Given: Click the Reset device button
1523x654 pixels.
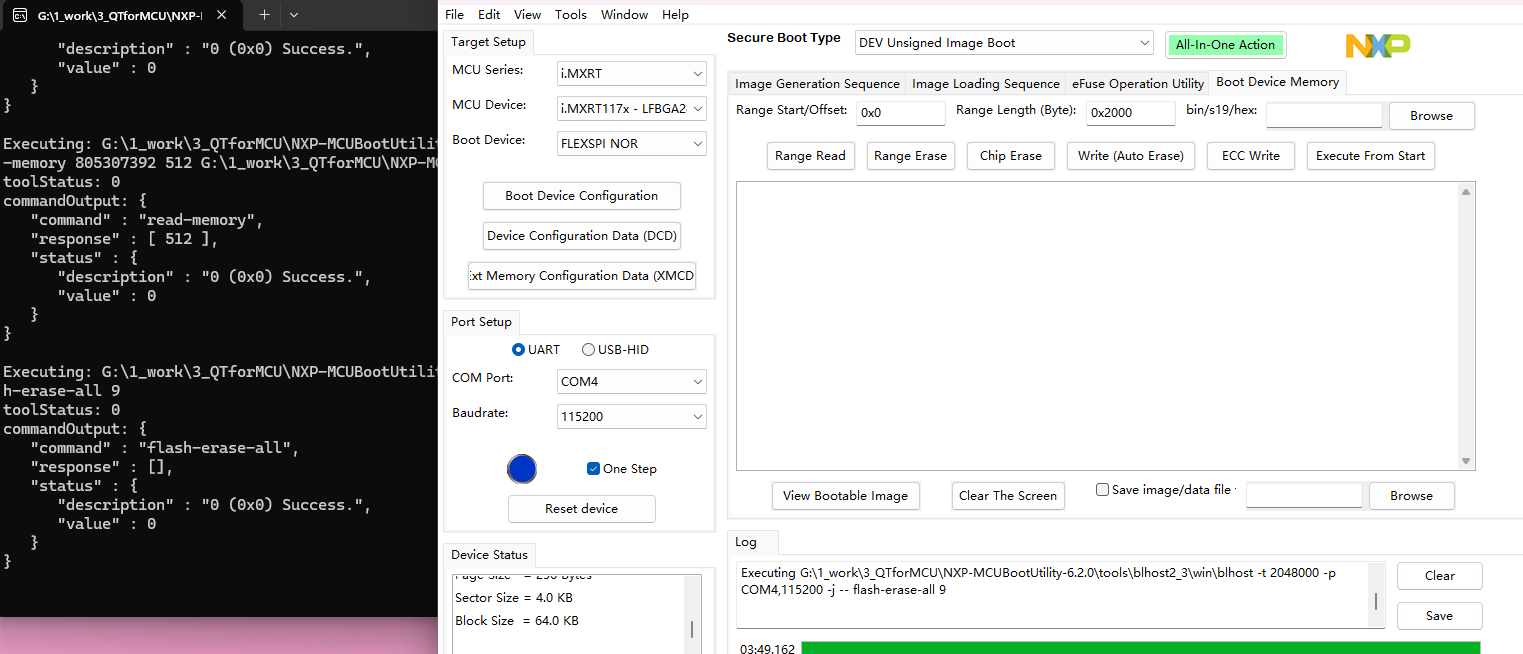Looking at the screenshot, I should point(581,508).
